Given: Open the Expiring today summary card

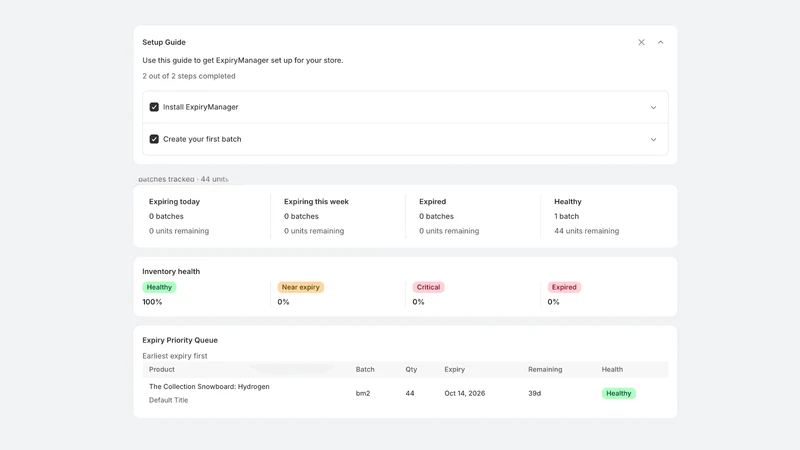Looking at the screenshot, I should [x=202, y=216].
